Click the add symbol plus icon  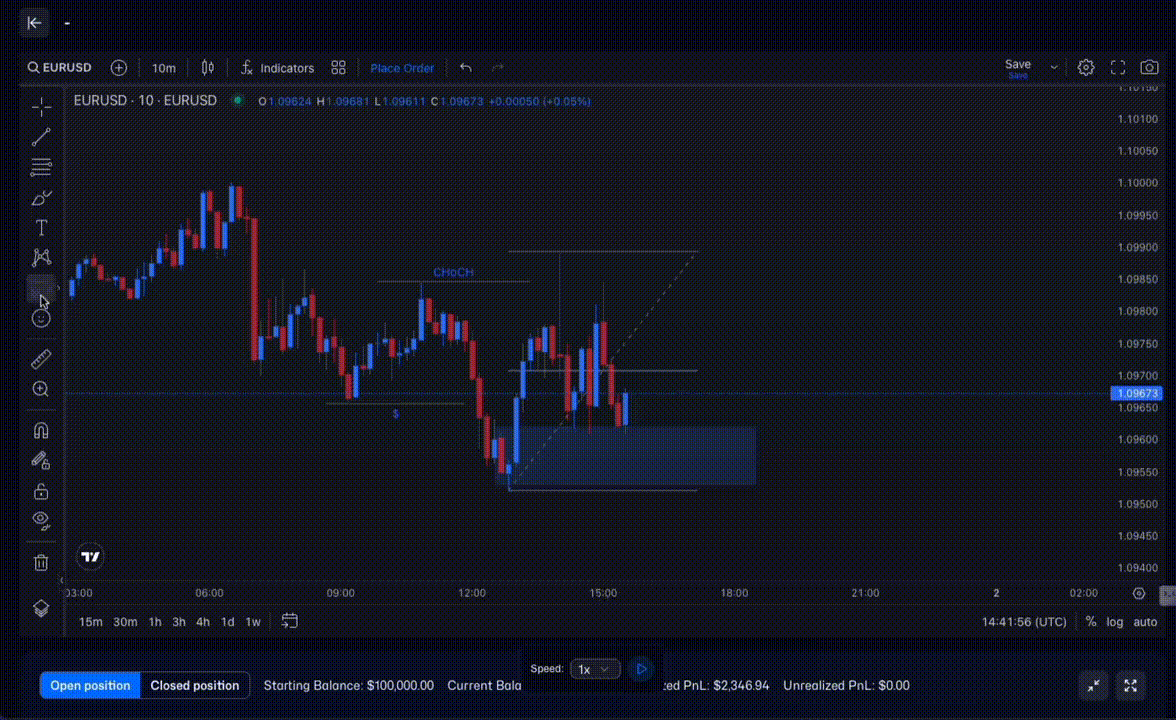click(119, 68)
